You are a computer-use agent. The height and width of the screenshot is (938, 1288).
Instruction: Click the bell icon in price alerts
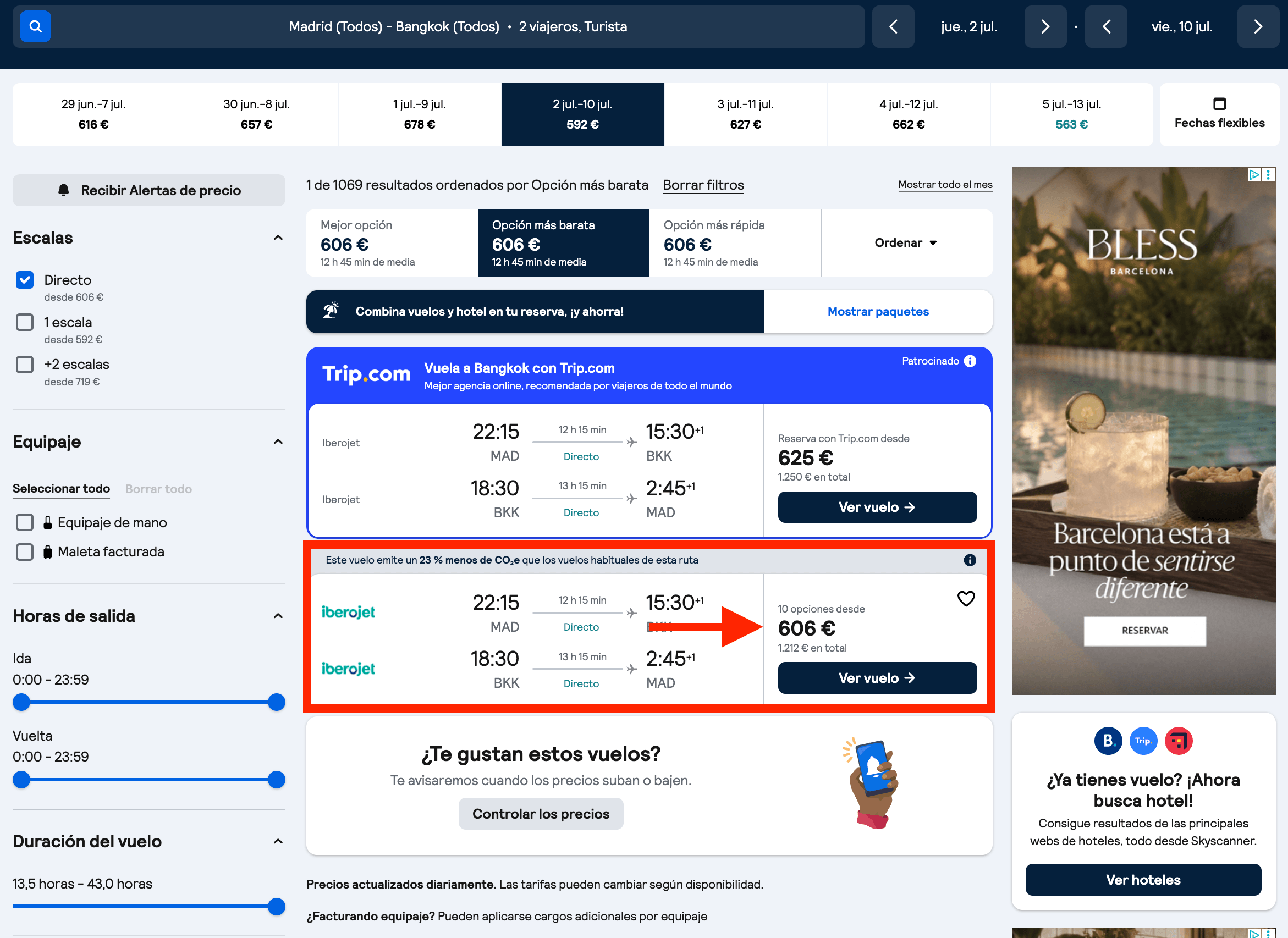click(x=64, y=190)
